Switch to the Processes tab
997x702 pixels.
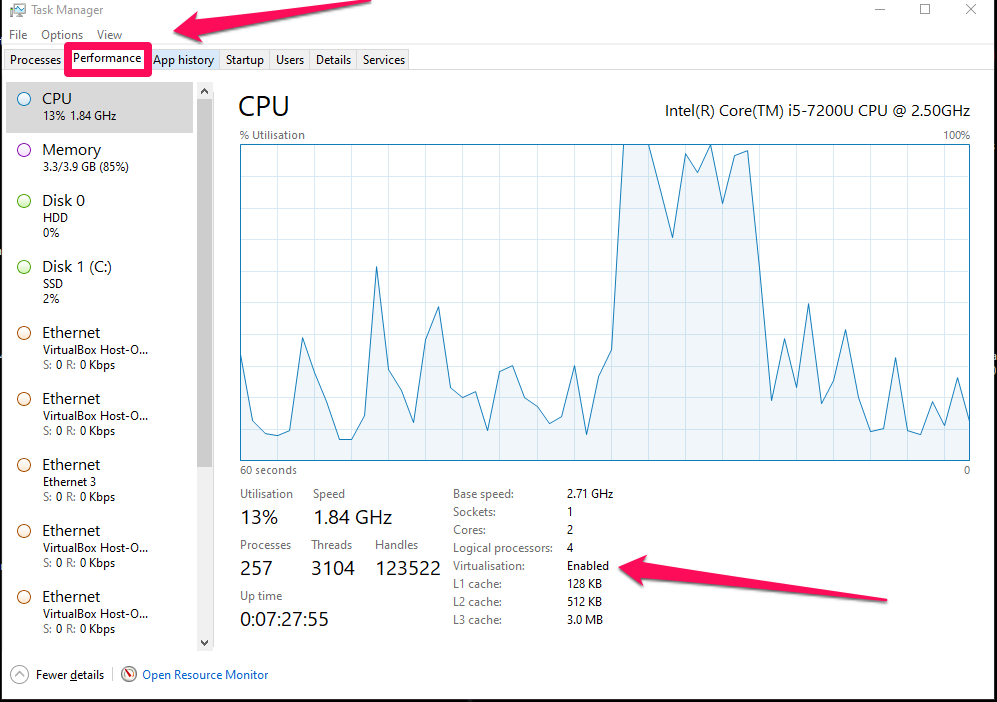(35, 60)
